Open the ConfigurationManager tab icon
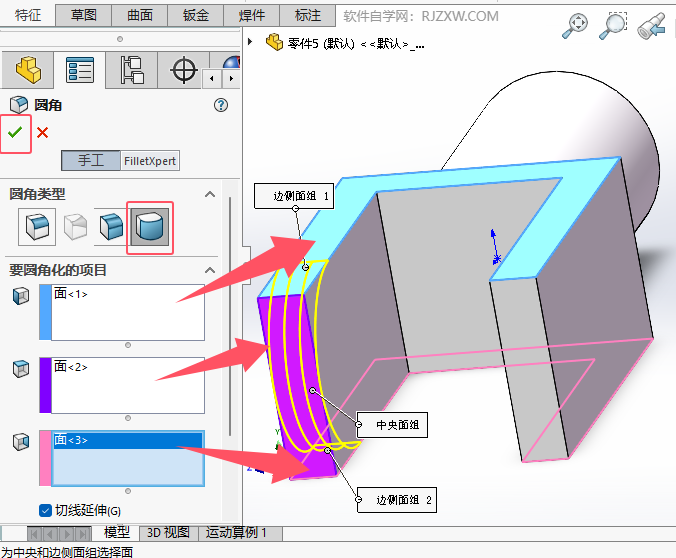 (x=131, y=70)
